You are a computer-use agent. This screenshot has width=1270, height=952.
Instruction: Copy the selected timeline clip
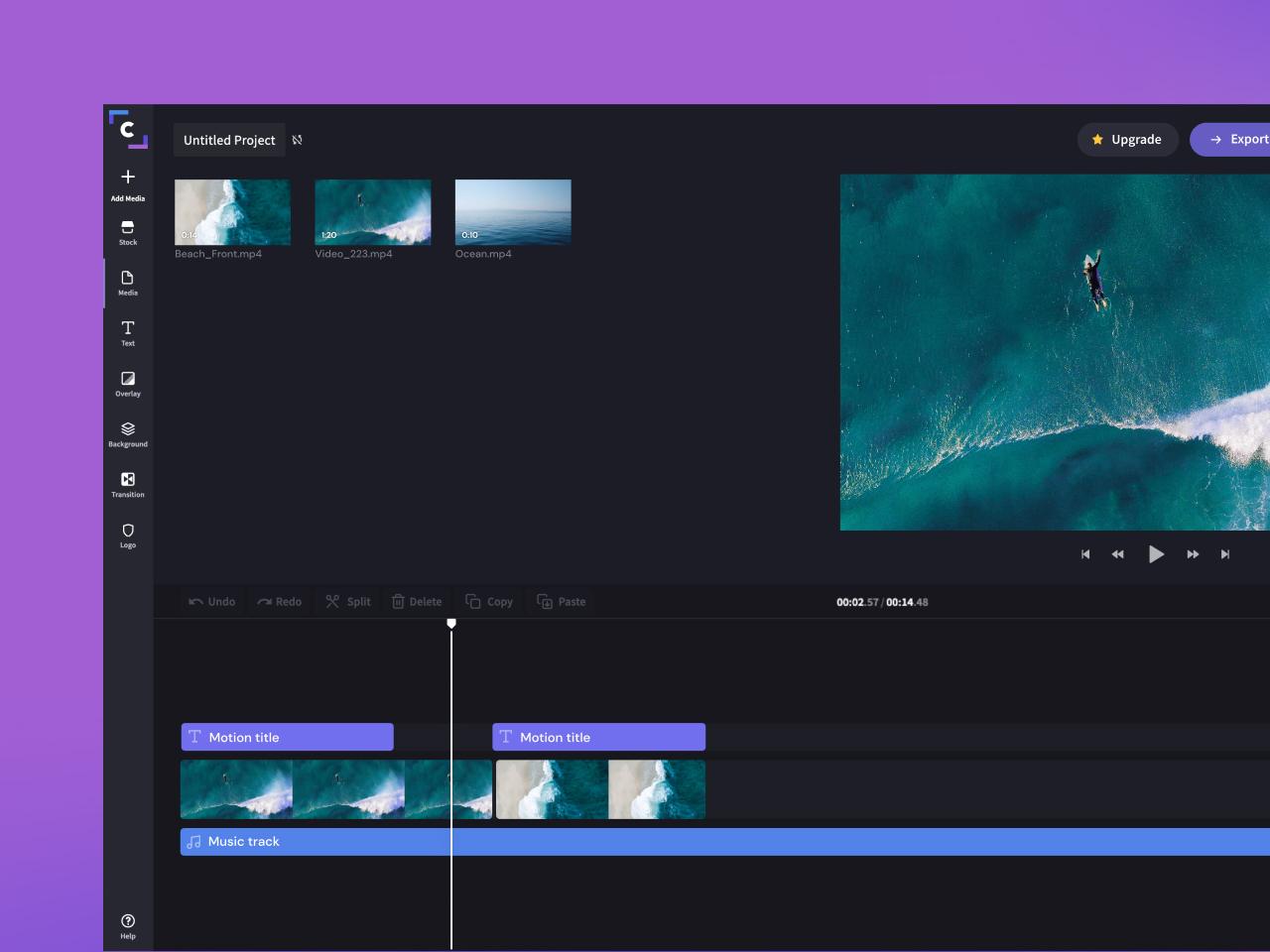[x=488, y=601]
